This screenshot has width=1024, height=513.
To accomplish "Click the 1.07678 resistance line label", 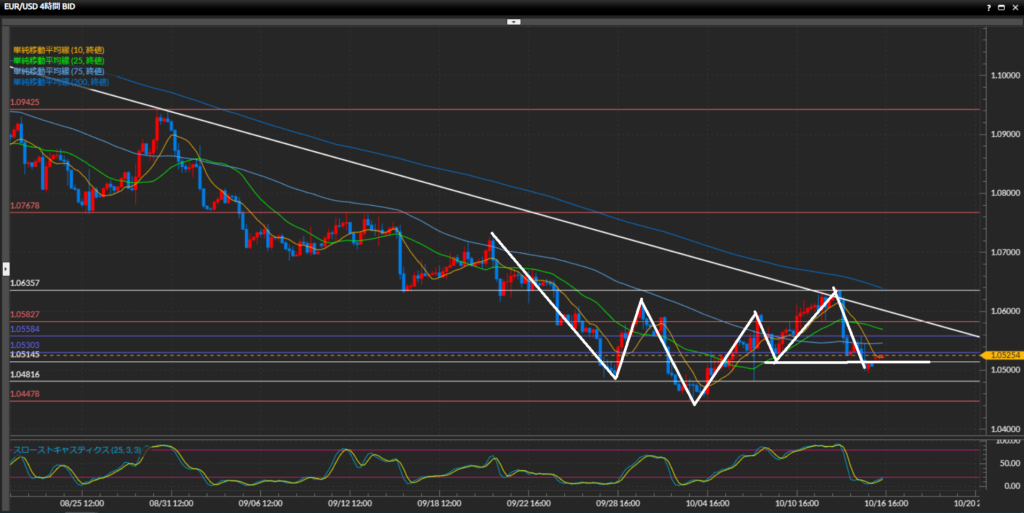I will 25,205.
